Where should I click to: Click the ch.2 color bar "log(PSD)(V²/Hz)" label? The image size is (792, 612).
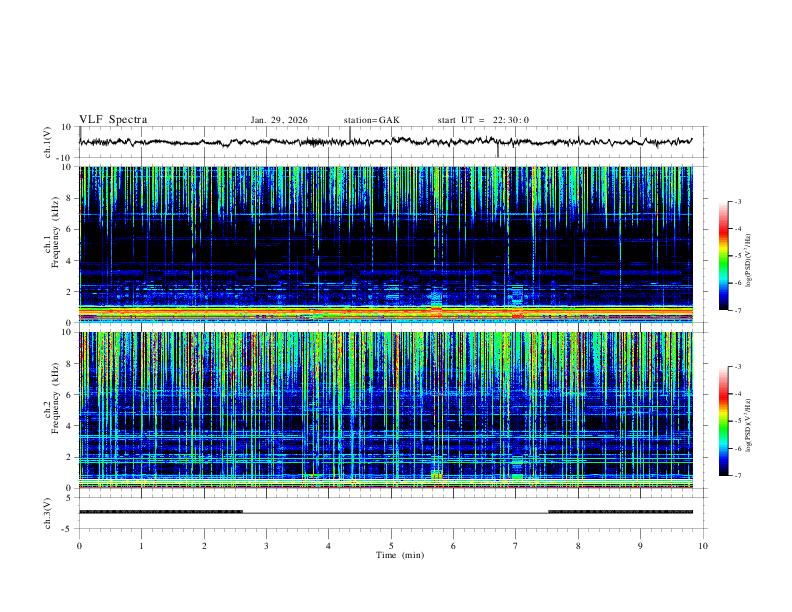click(749, 426)
